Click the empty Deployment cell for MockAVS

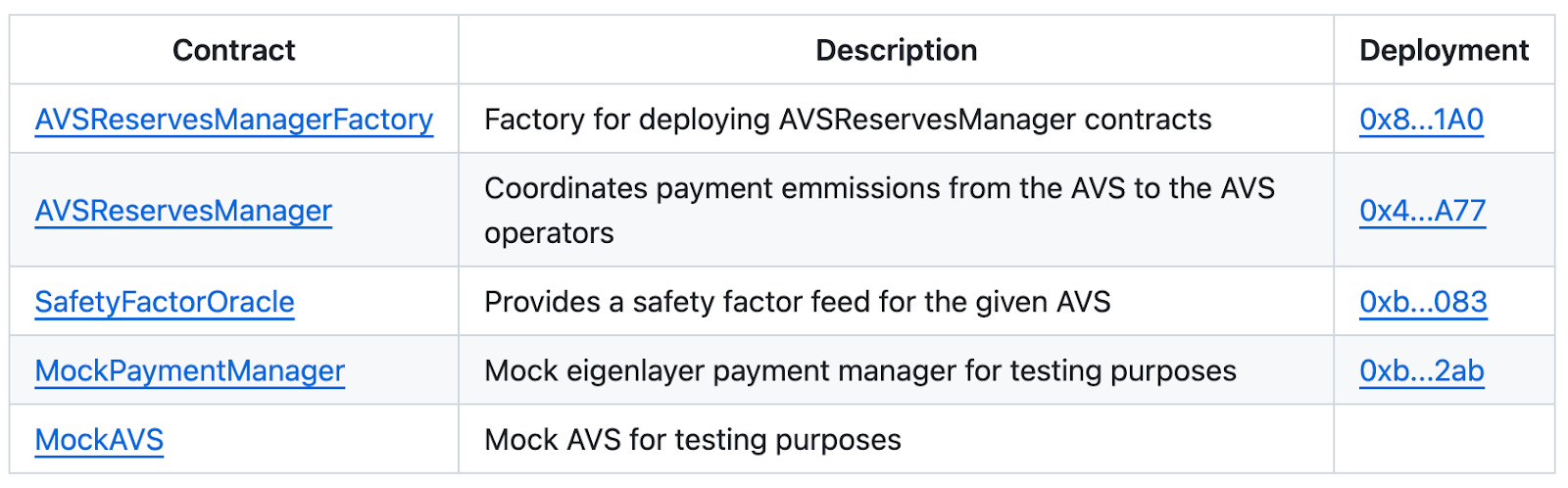coord(1444,439)
